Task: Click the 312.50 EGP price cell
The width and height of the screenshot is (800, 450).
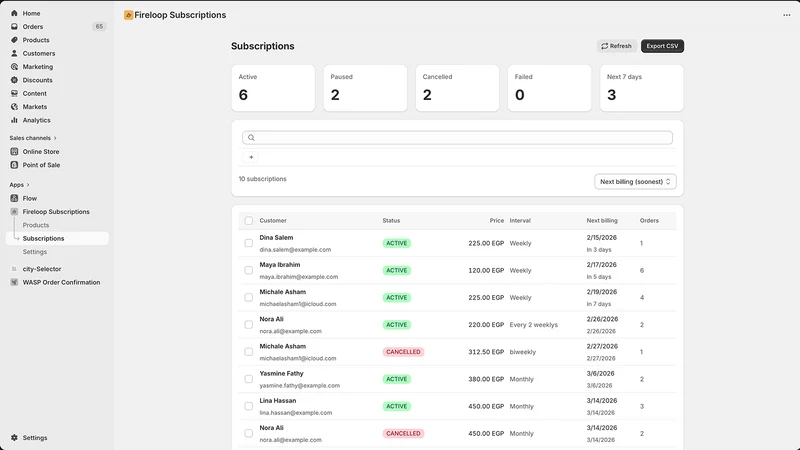Action: pos(486,352)
